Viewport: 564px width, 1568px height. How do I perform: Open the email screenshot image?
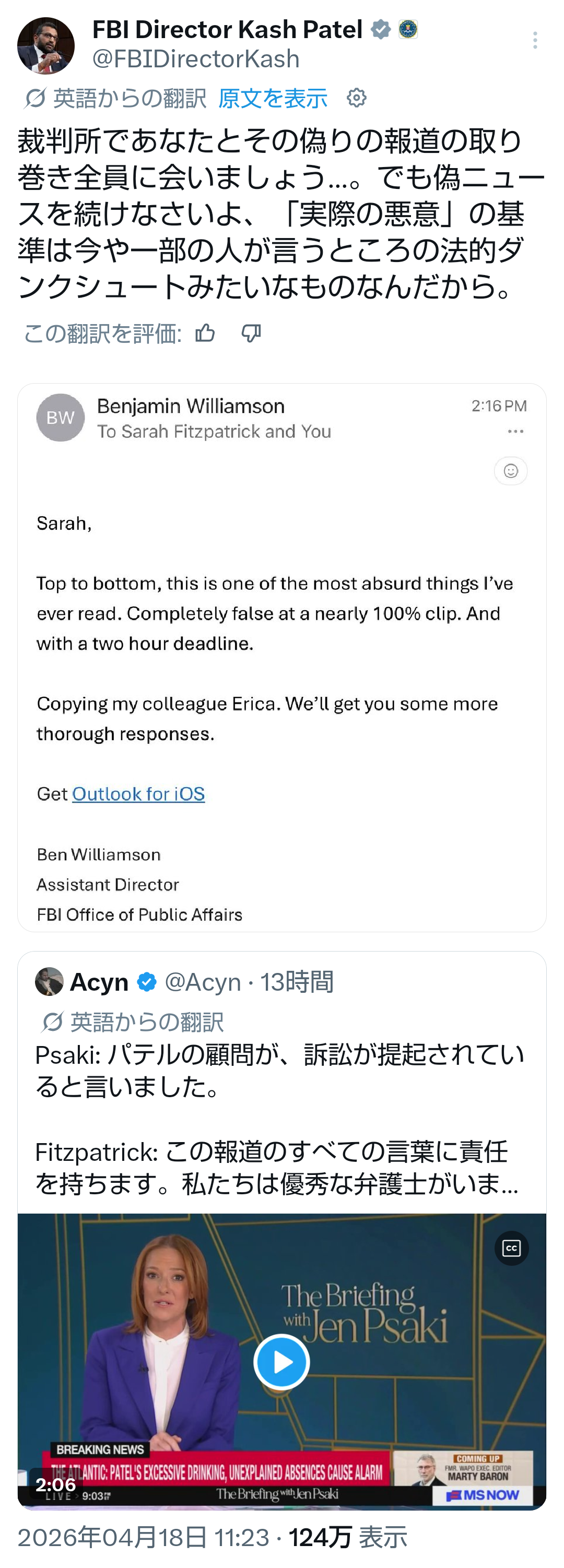pos(281,657)
